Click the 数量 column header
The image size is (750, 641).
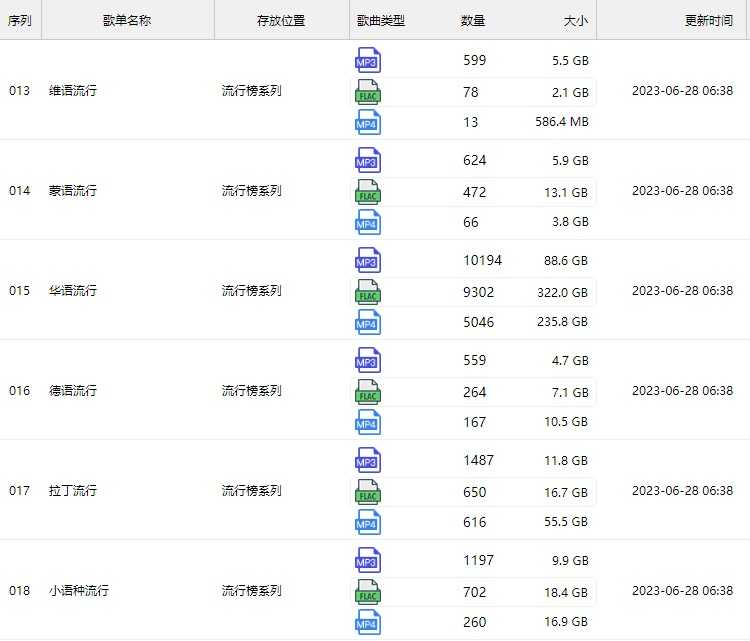pos(473,21)
